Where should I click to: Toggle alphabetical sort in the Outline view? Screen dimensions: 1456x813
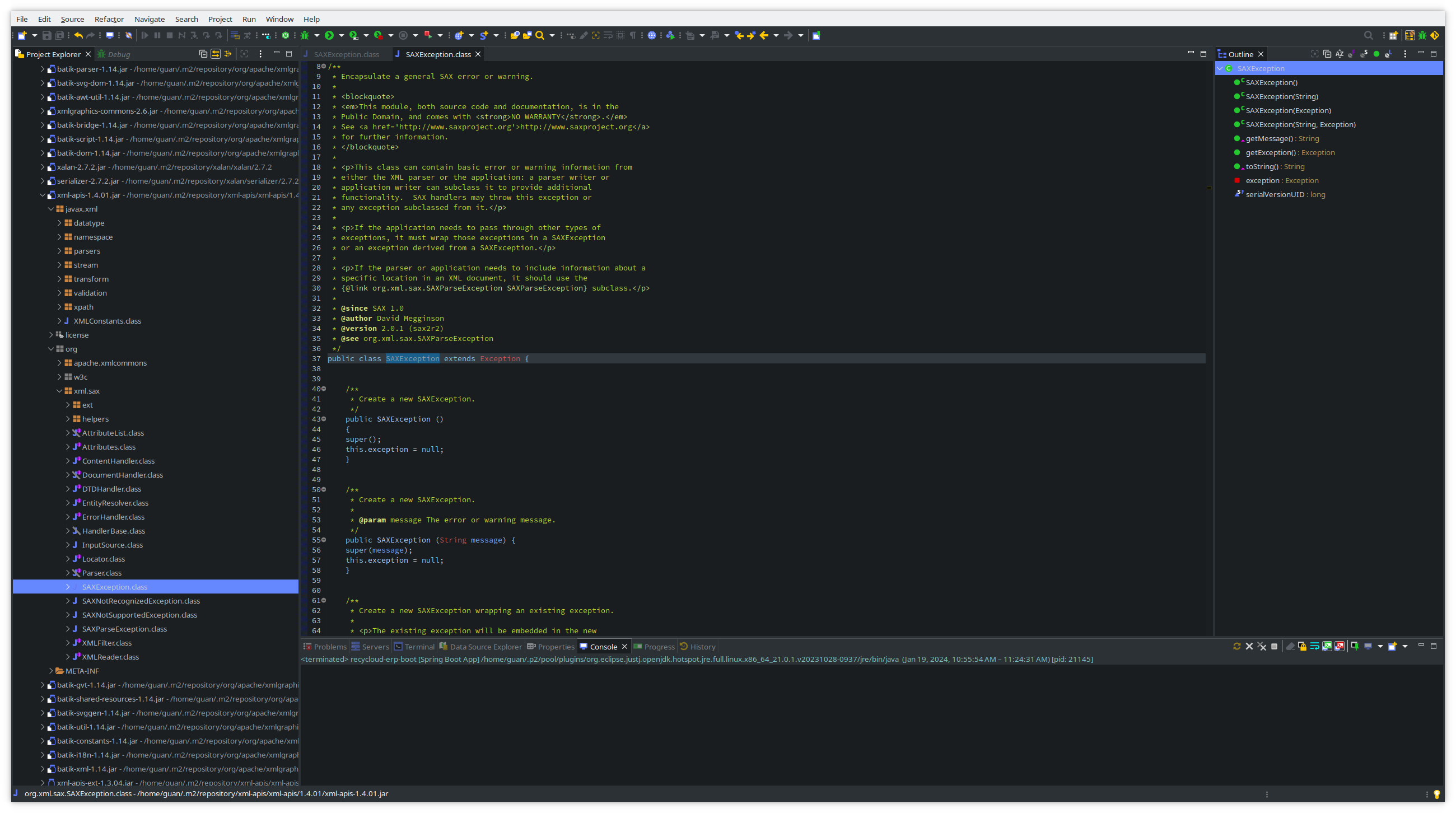[1340, 54]
